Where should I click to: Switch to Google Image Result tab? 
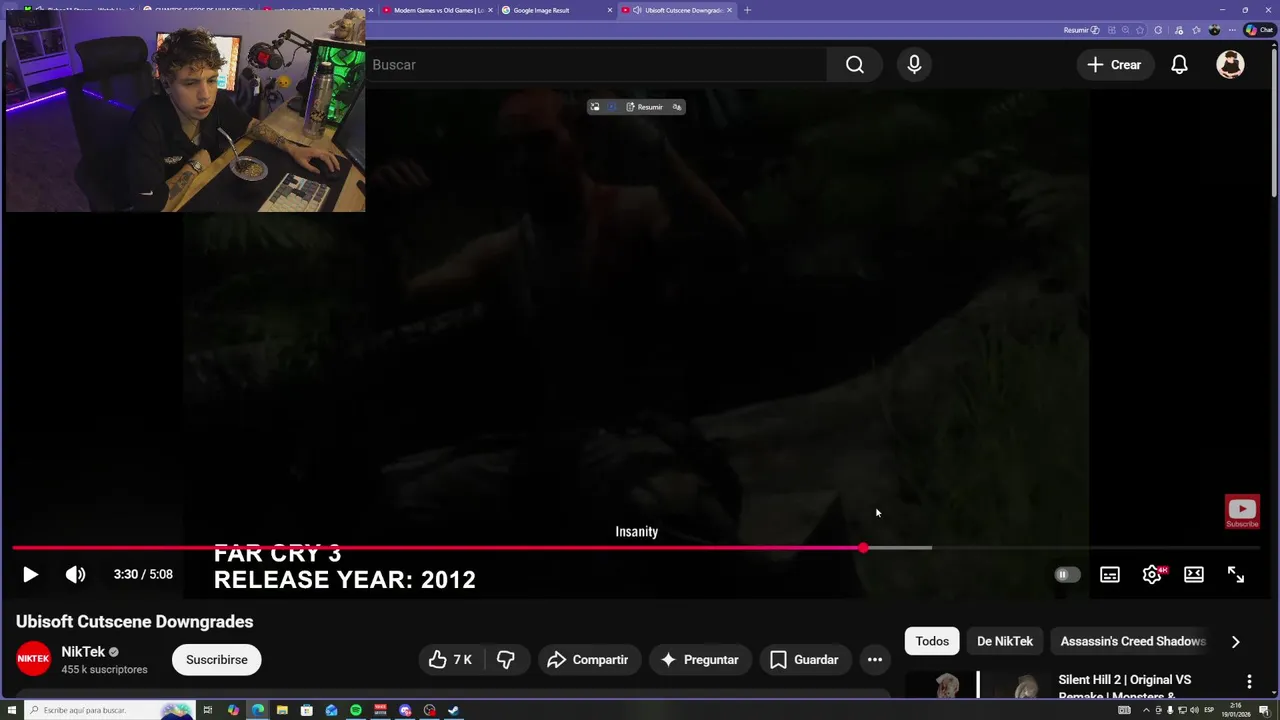555,10
